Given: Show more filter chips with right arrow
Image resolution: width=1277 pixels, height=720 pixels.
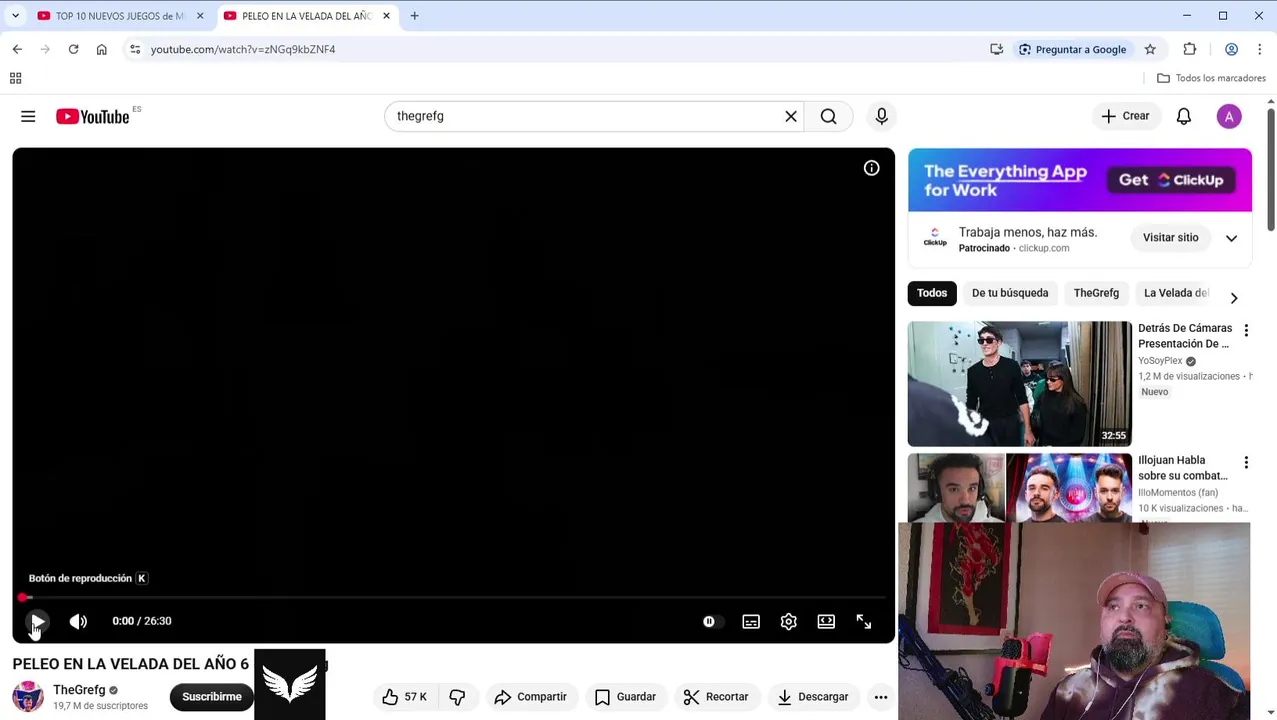Looking at the screenshot, I should point(1234,298).
